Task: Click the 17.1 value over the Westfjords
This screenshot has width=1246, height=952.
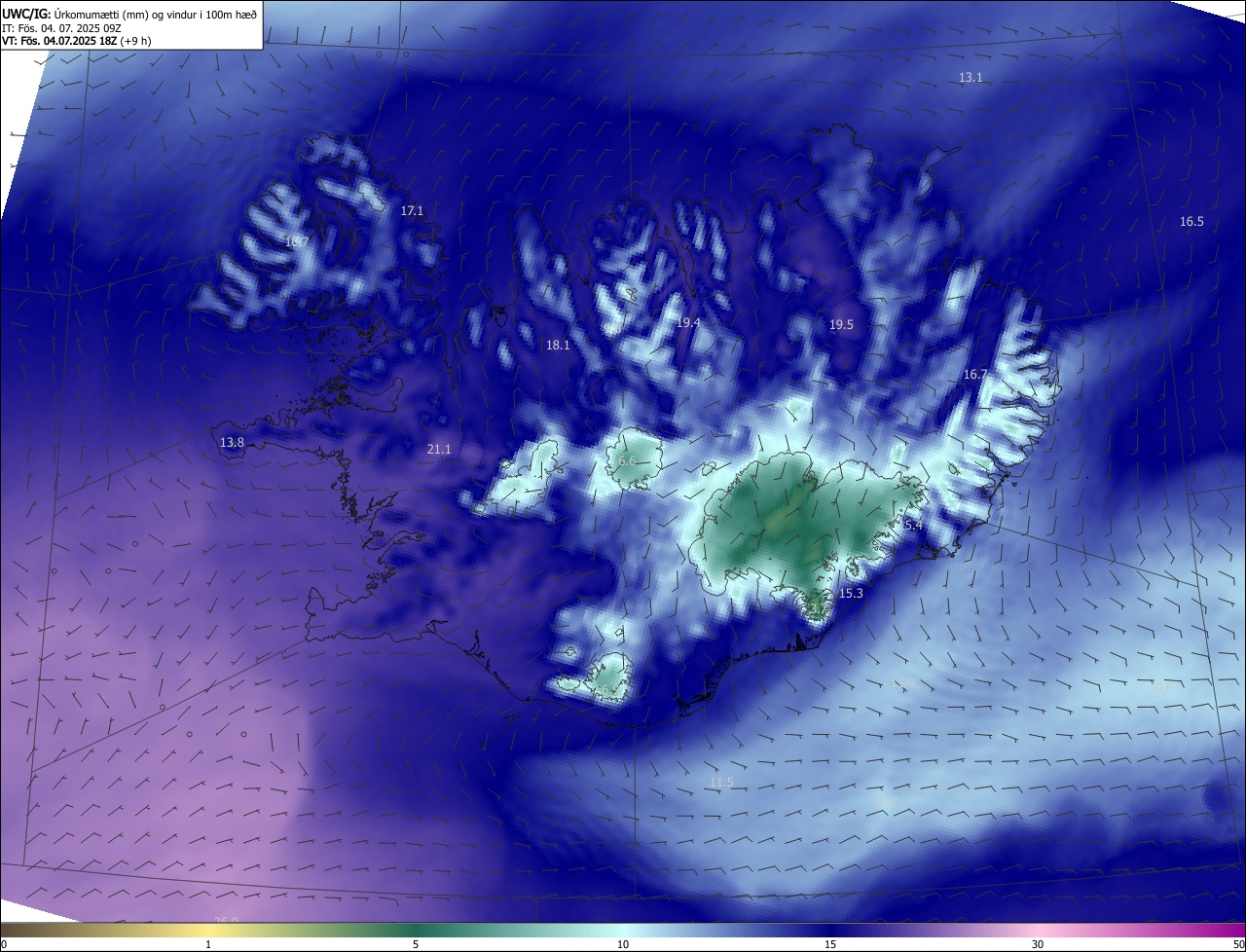Action: coord(413,210)
